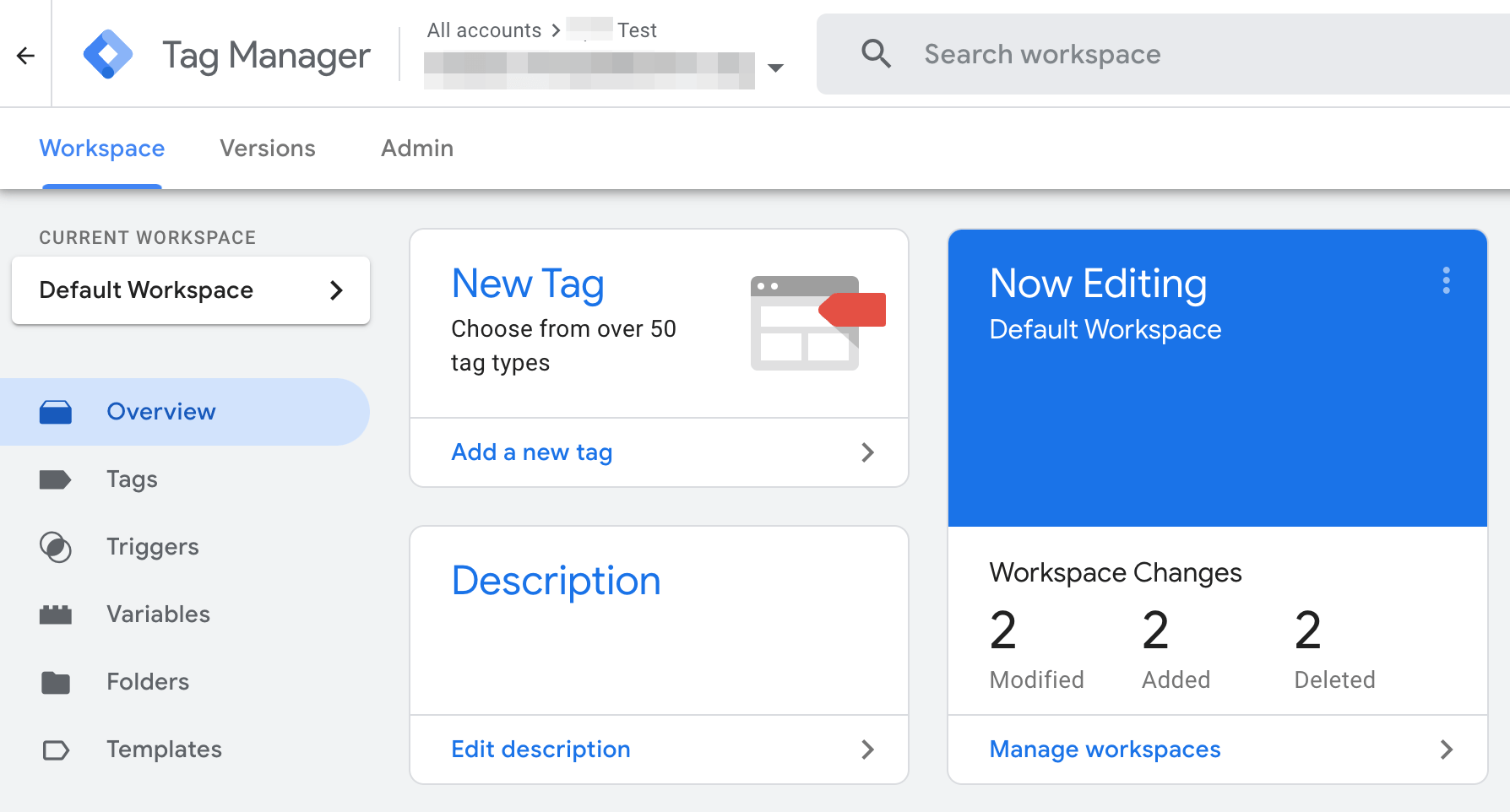Viewport: 1510px width, 812px height.
Task: Click the New Tag illustration graphic
Action: coord(817,323)
